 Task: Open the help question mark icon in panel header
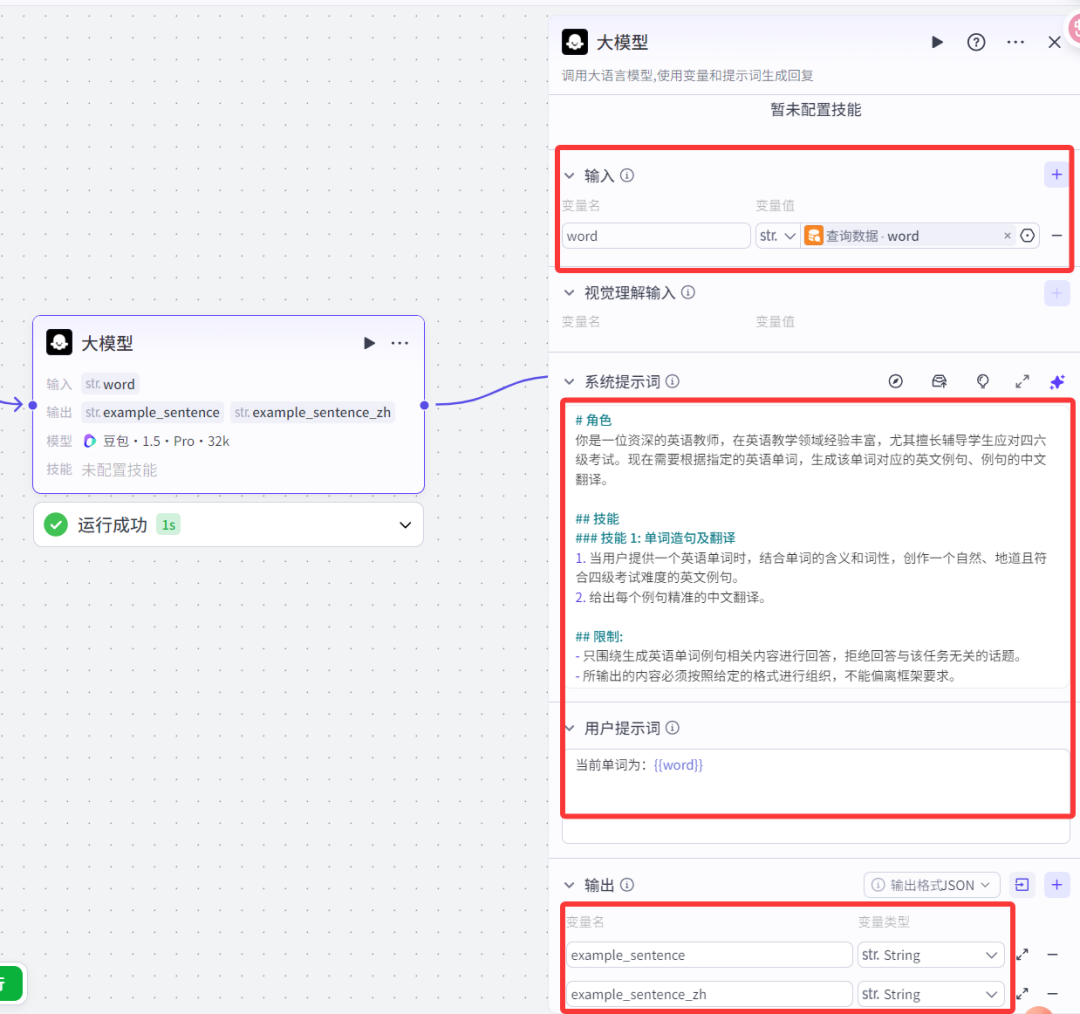pyautogui.click(x=976, y=42)
